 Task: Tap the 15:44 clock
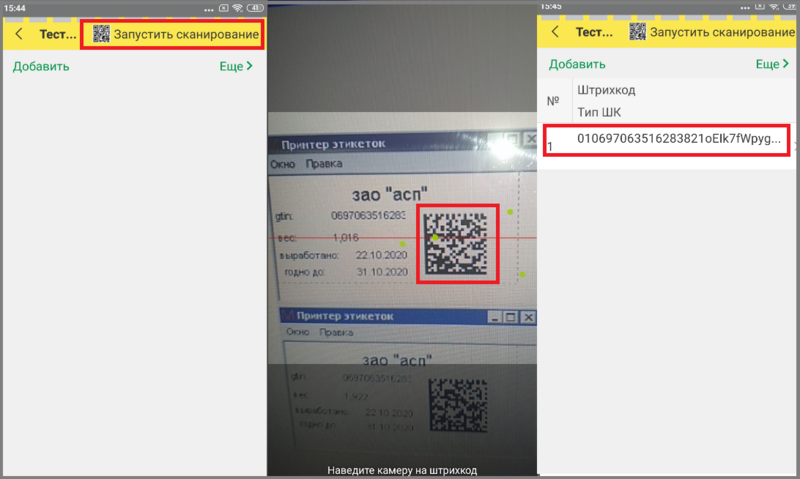[15, 8]
